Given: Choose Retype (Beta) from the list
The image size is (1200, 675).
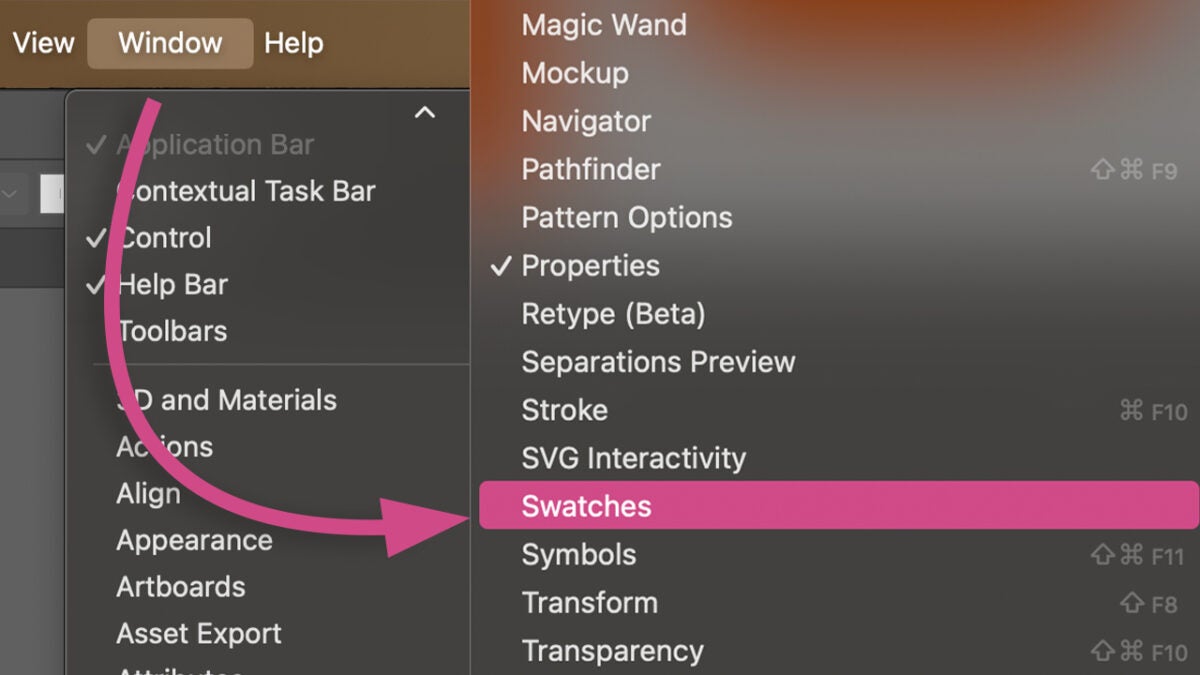Looking at the screenshot, I should click(613, 314).
